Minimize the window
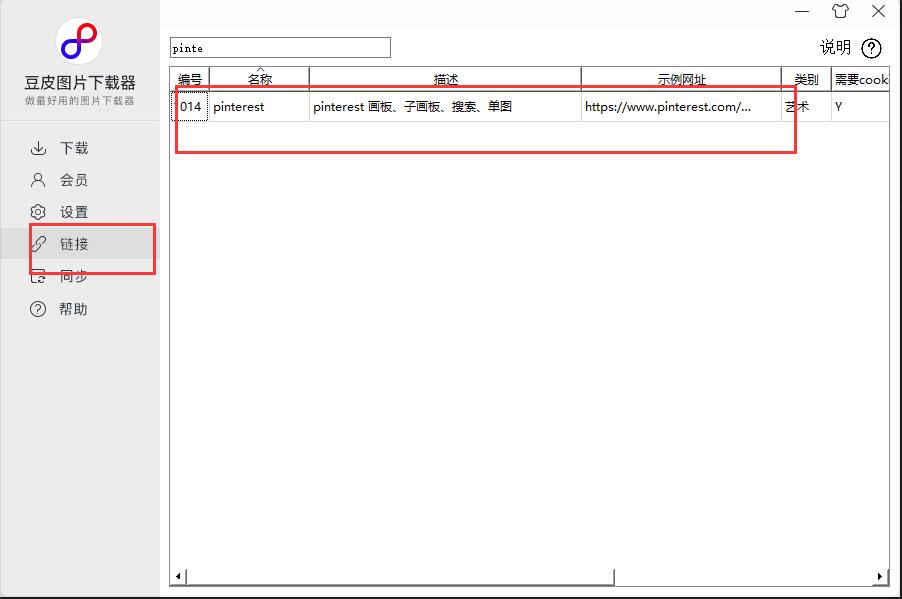 (802, 11)
